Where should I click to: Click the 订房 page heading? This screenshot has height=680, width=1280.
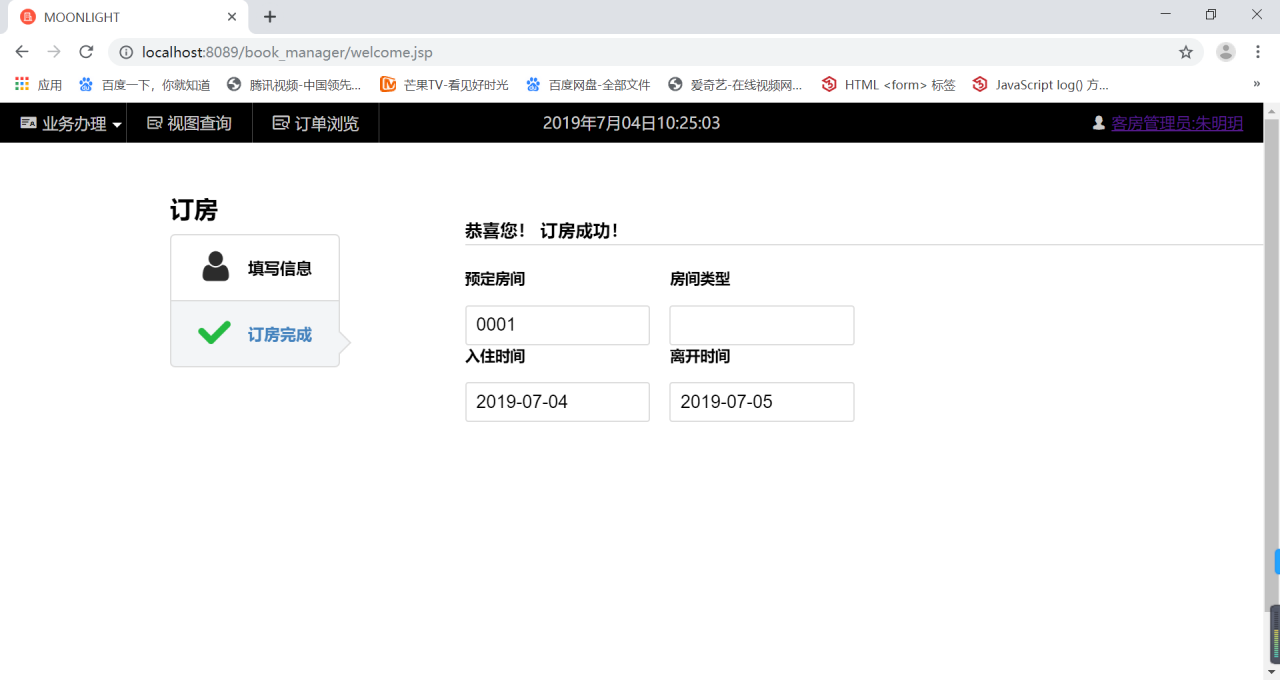point(194,210)
